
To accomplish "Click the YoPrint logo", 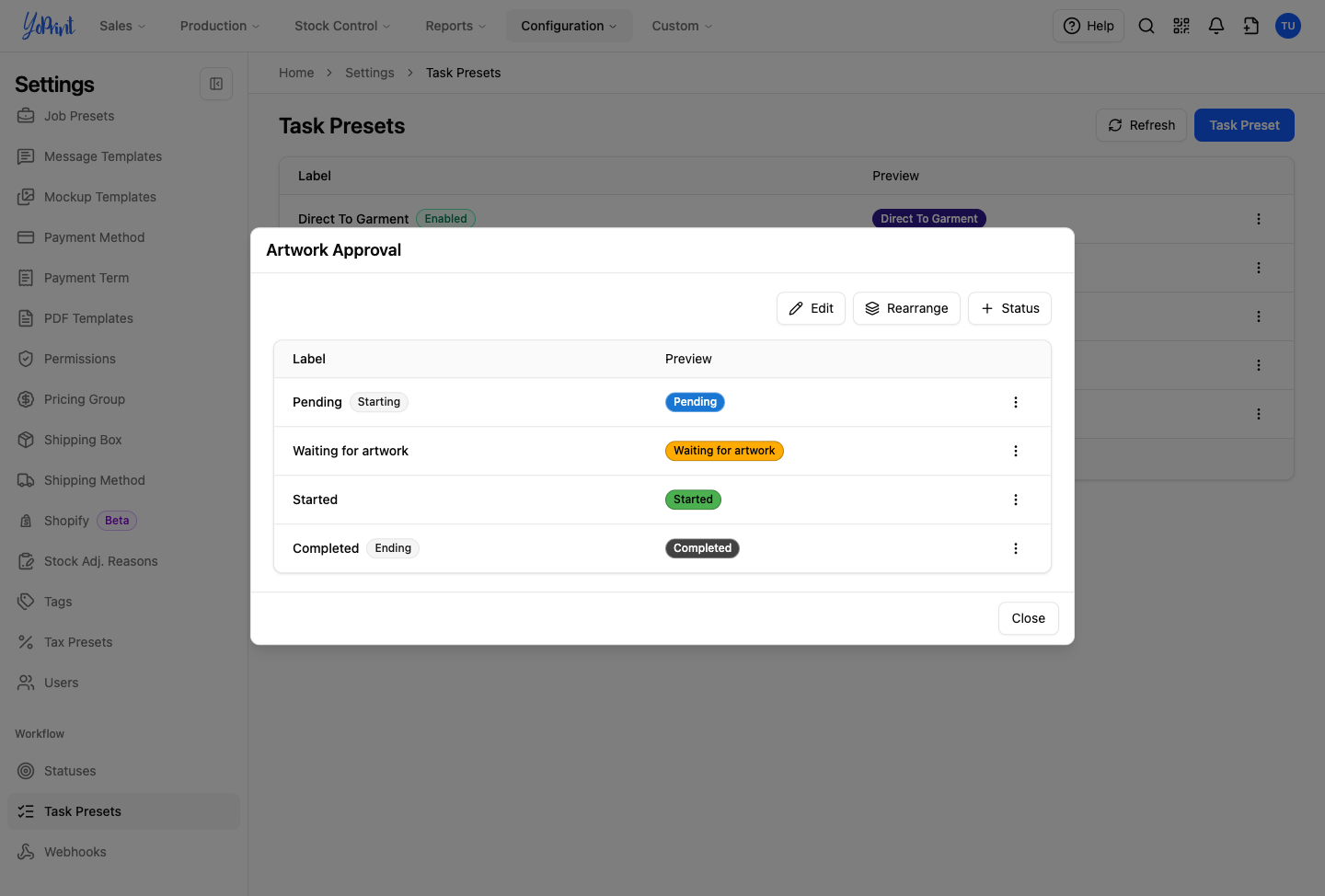I will click(x=48, y=26).
